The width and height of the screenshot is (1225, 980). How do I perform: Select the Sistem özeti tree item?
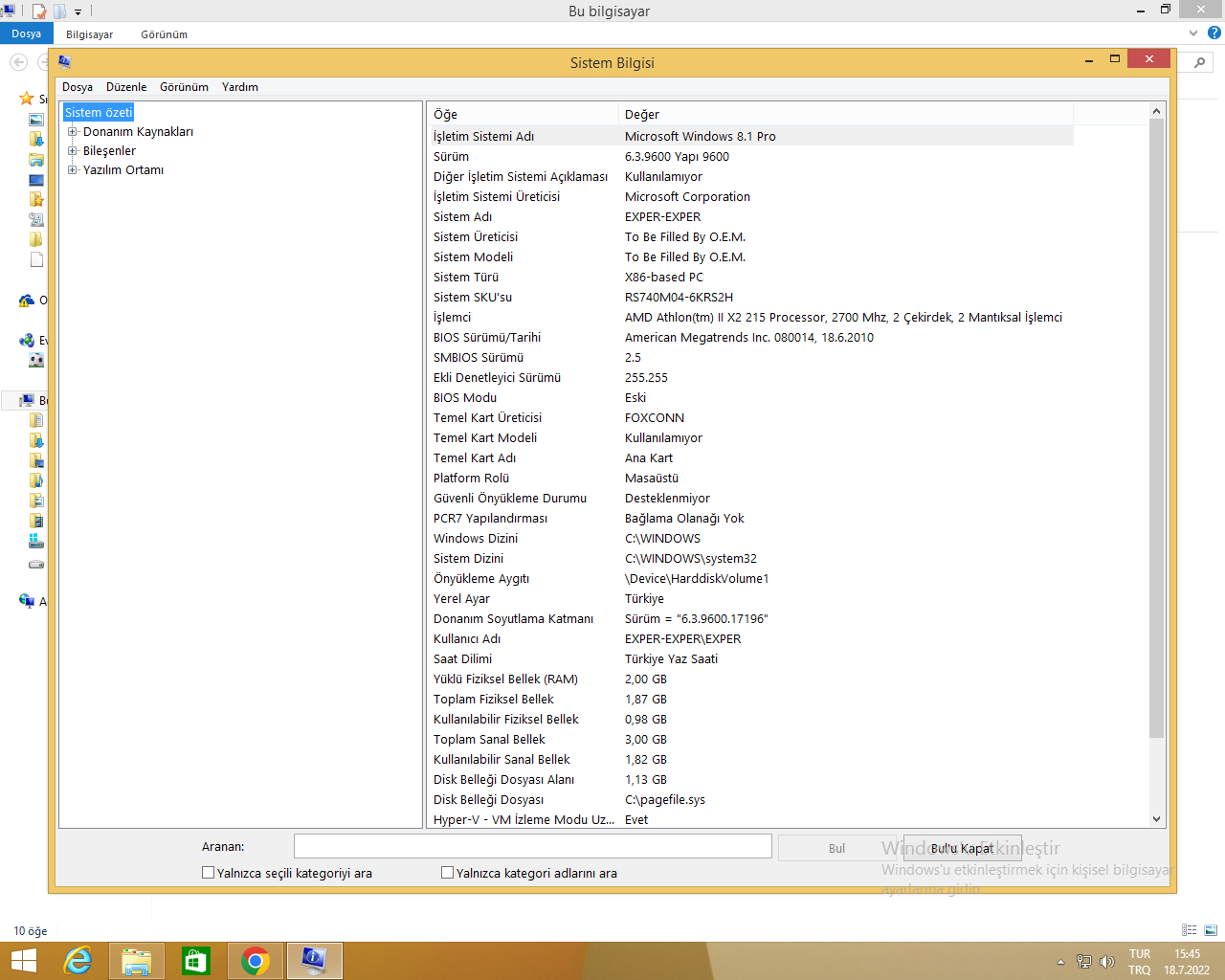click(x=99, y=113)
